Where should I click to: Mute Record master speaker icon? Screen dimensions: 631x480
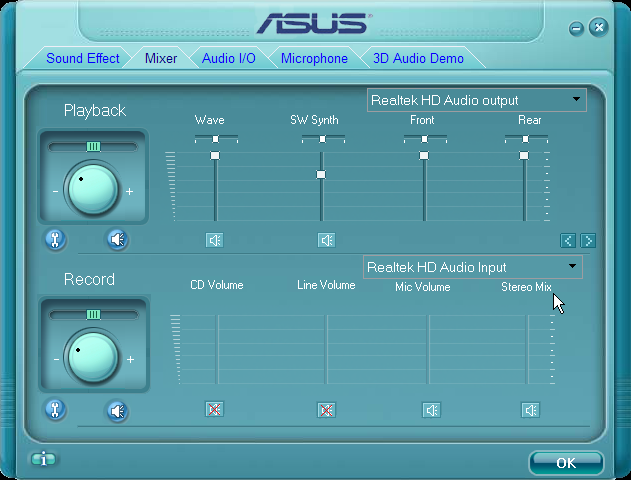118,411
